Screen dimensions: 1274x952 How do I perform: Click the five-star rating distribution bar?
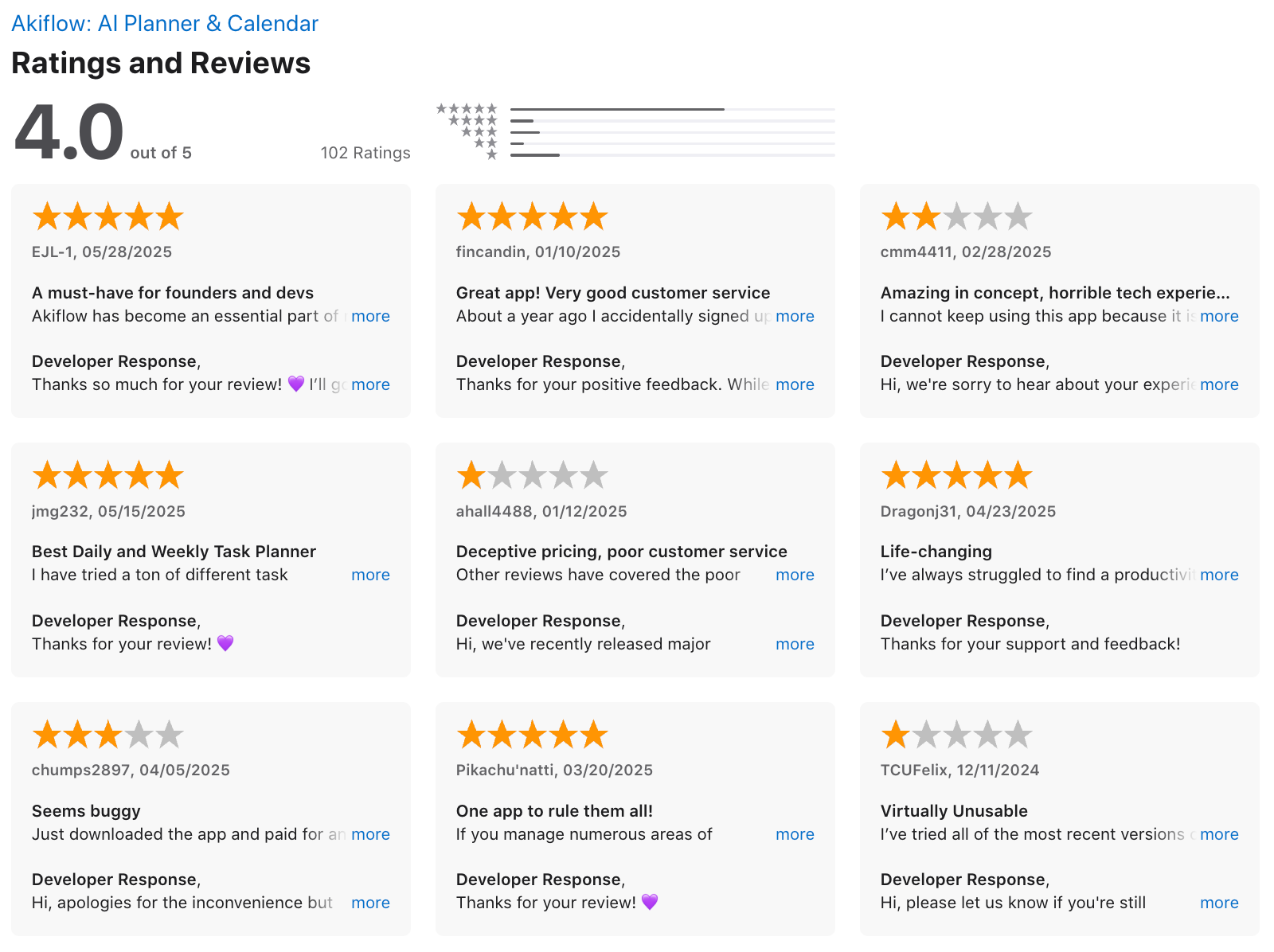pyautogui.click(x=672, y=109)
